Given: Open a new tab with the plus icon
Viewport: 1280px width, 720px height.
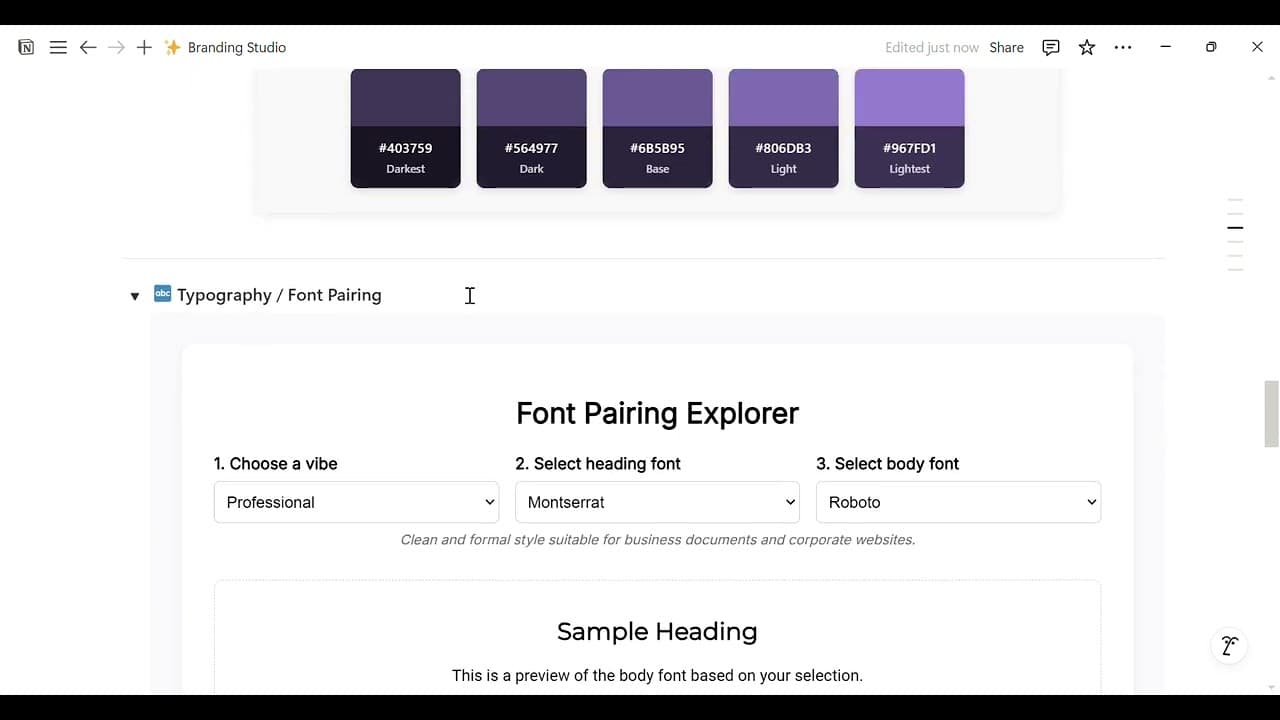Looking at the screenshot, I should coord(144,47).
